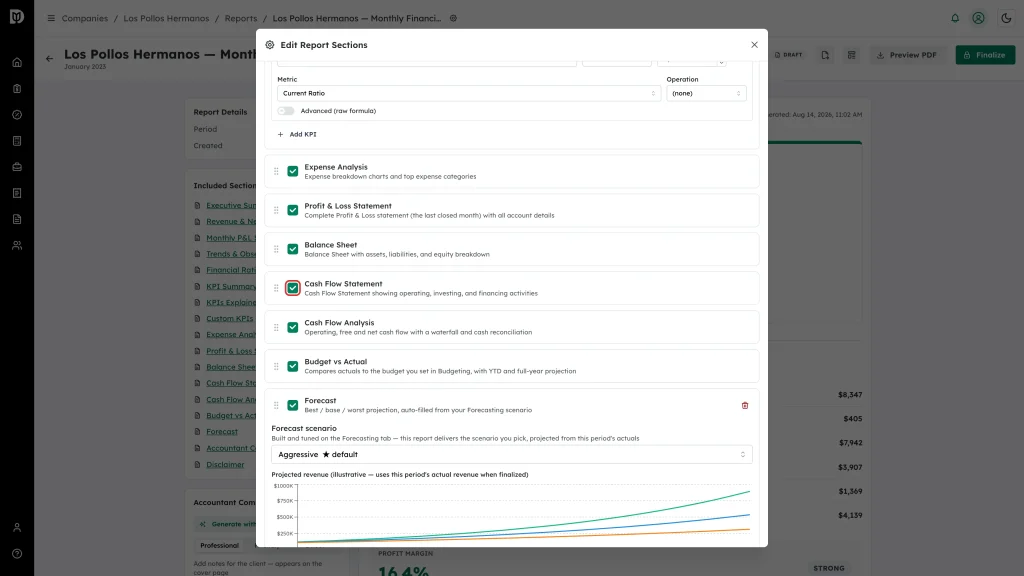This screenshot has height=576, width=1024.
Task: Switch theme with the moon icon
Action: 1006,18
